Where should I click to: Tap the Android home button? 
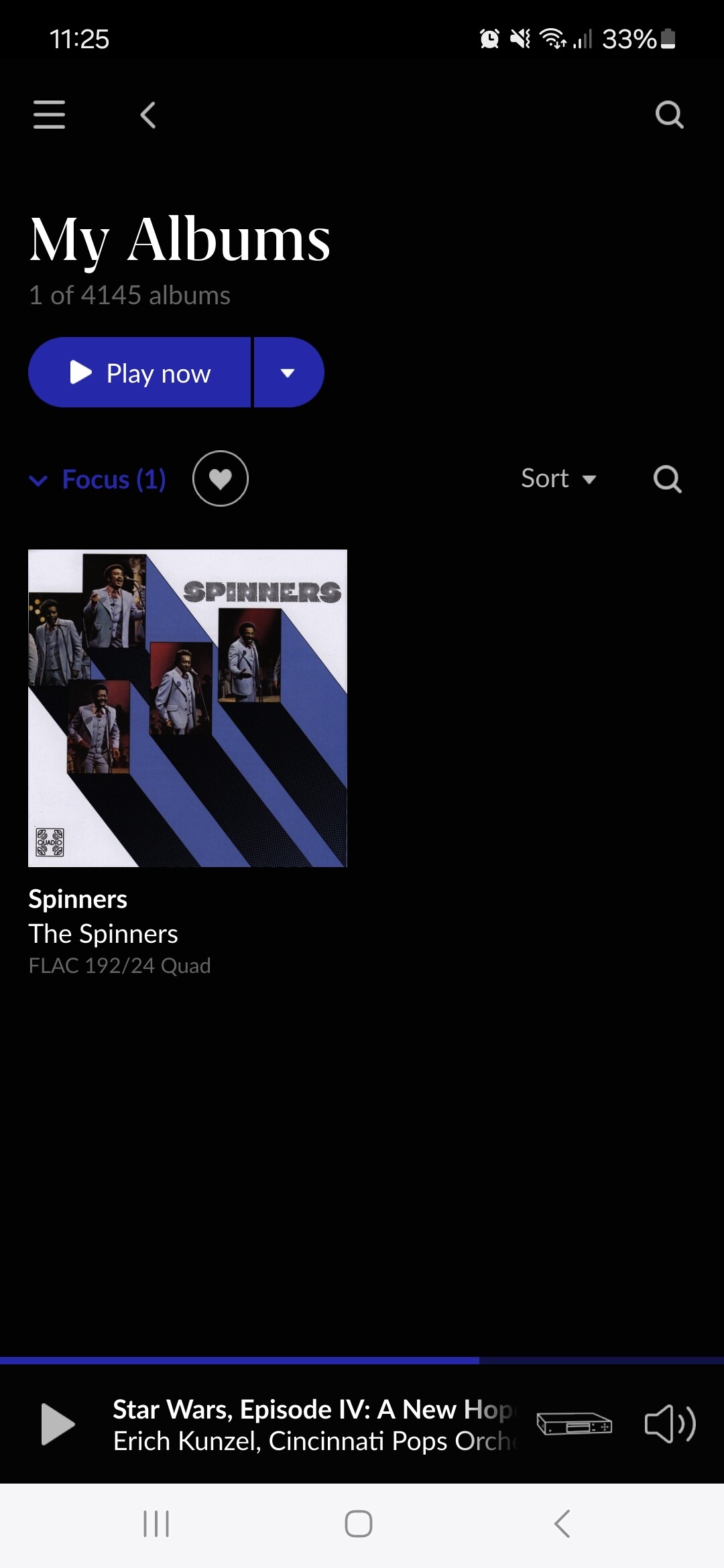(x=359, y=1524)
